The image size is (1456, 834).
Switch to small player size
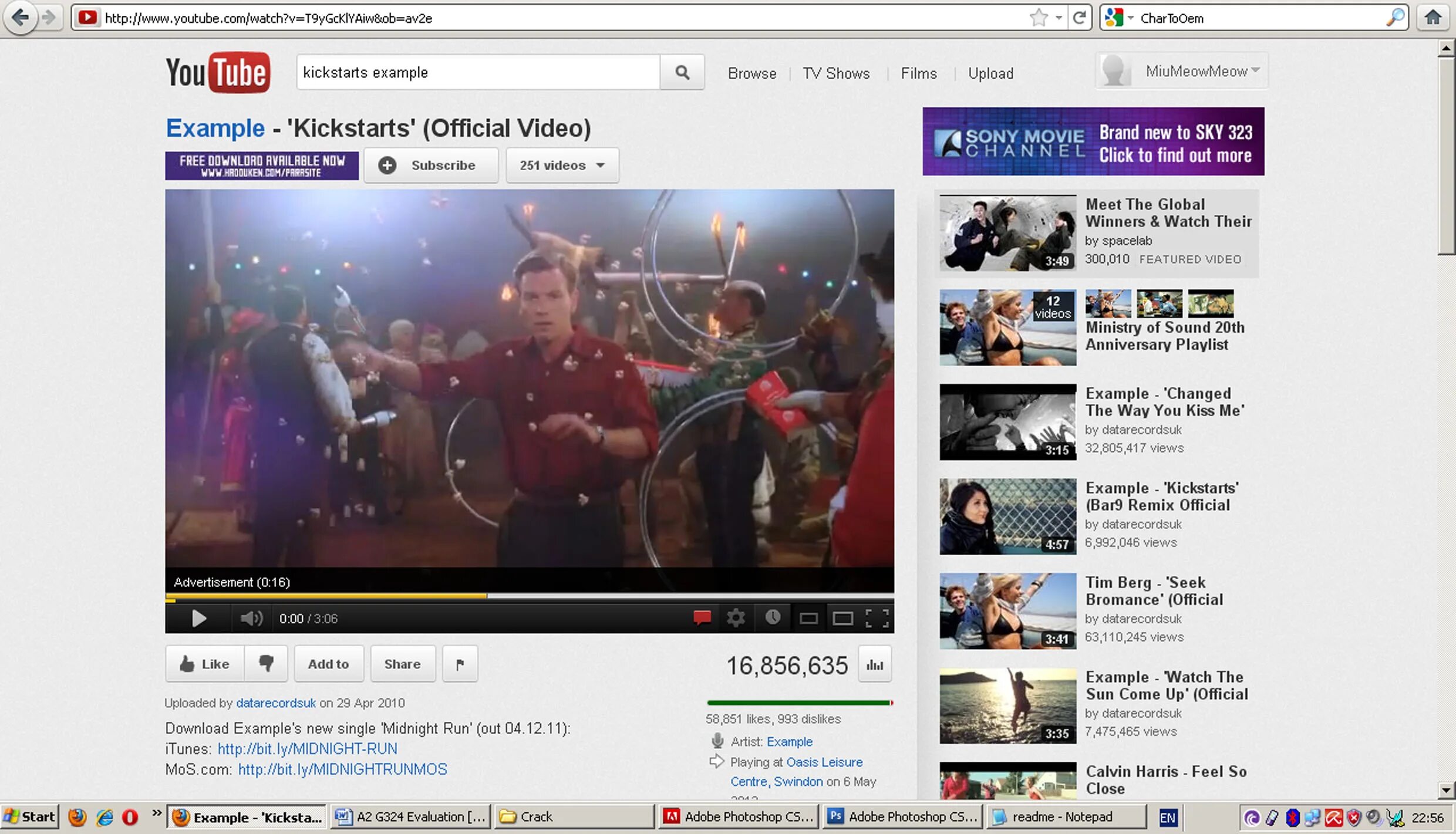808,618
